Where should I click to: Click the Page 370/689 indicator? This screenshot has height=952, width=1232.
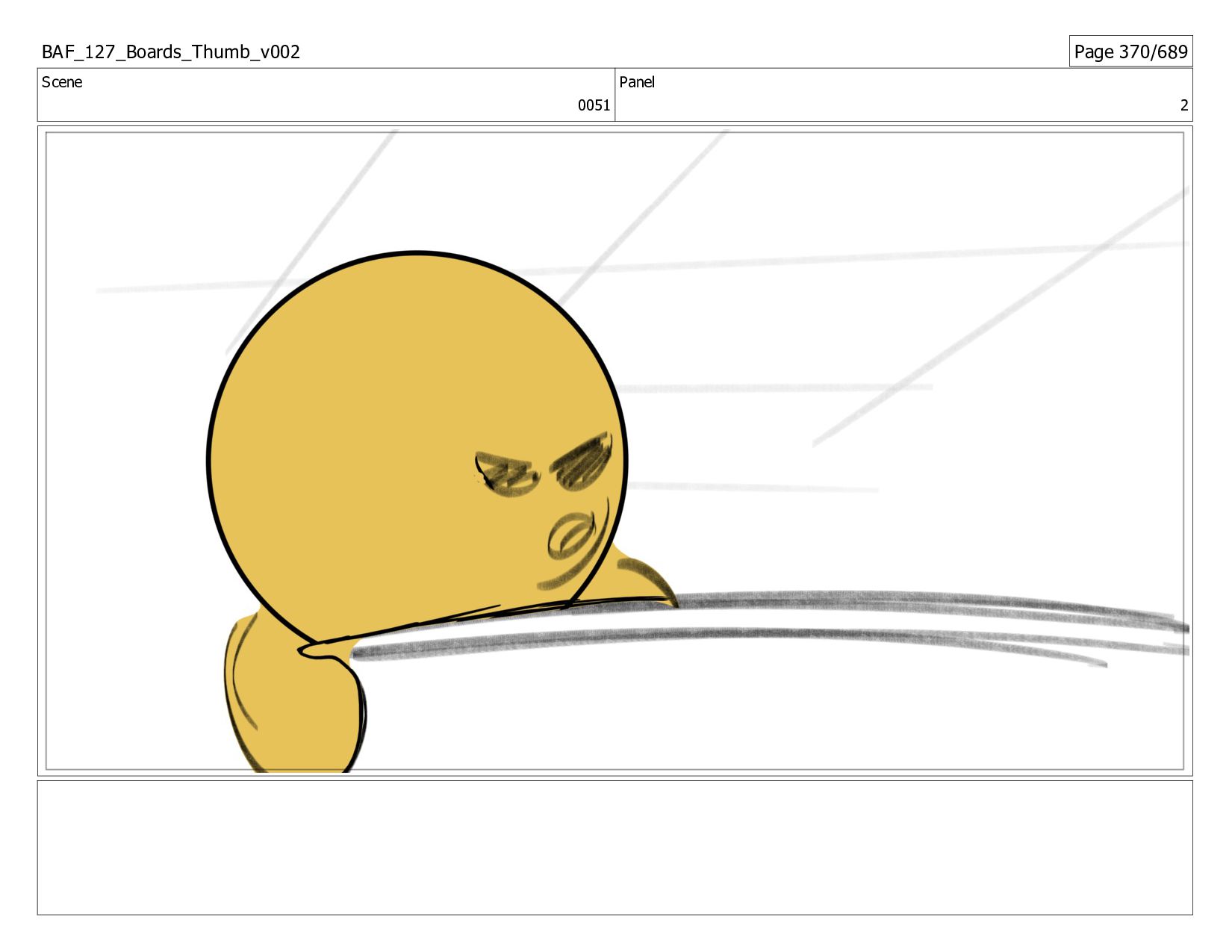point(1130,52)
